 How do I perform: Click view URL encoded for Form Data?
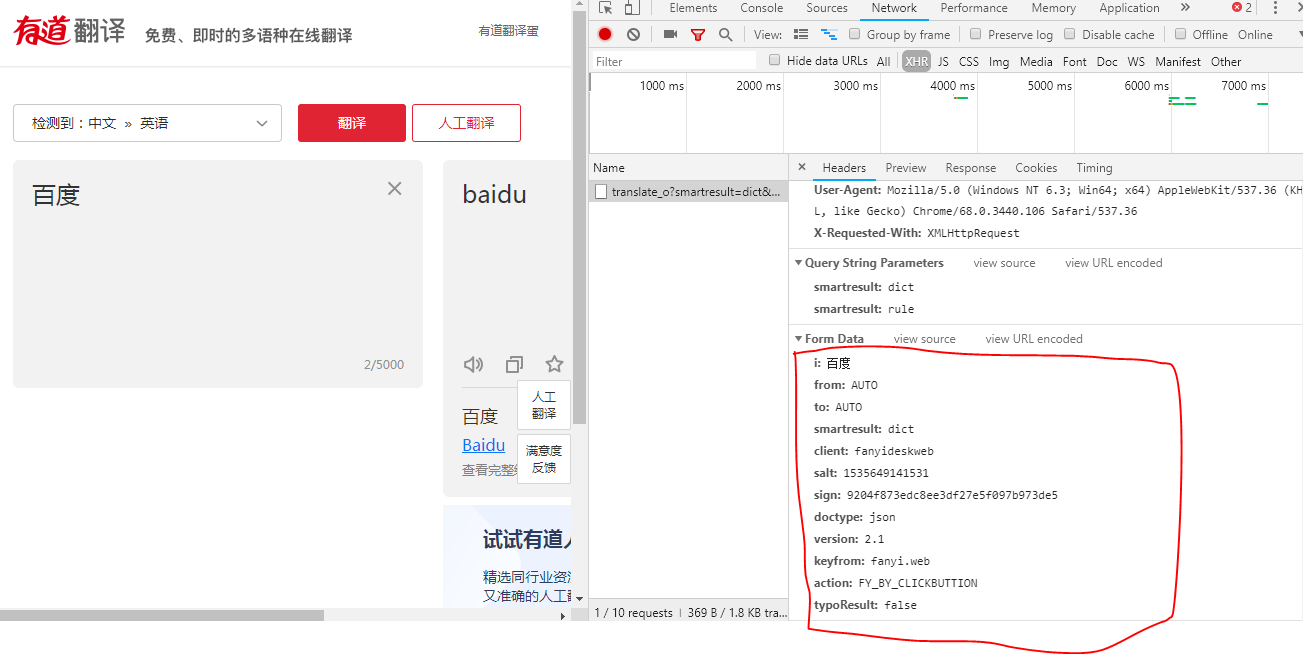pos(1034,339)
